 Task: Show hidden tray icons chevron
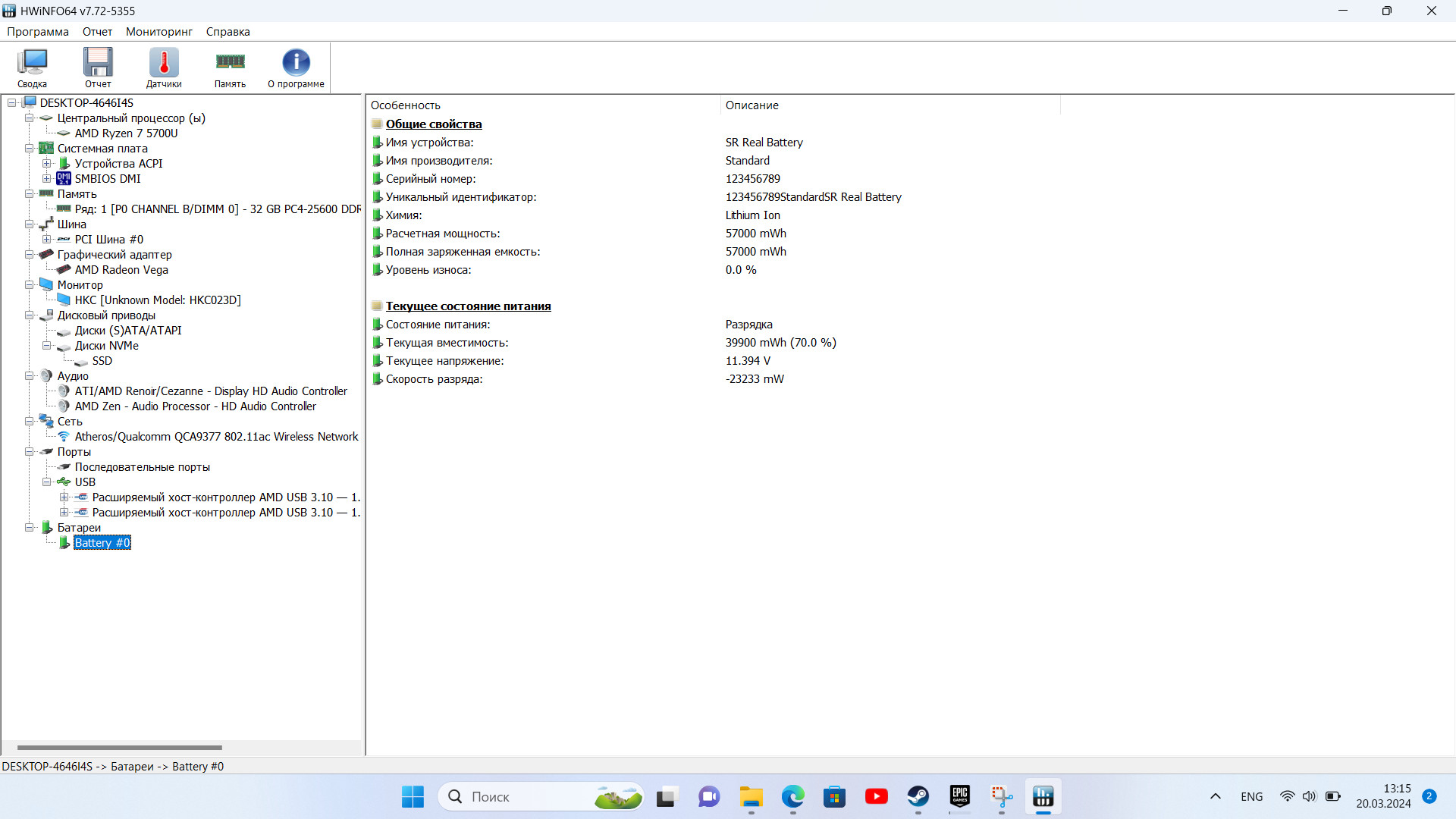(x=1216, y=797)
